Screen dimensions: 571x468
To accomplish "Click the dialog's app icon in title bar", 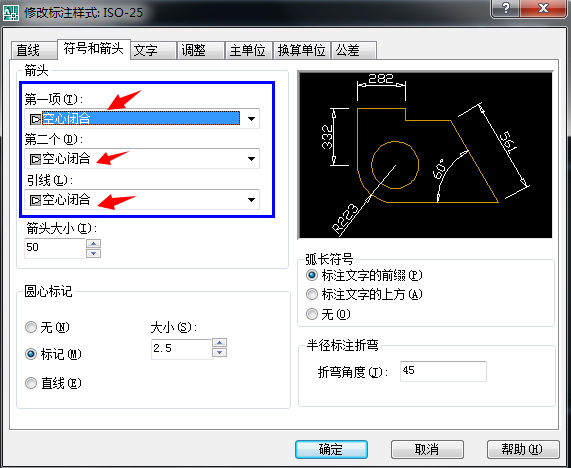I will [x=11, y=12].
